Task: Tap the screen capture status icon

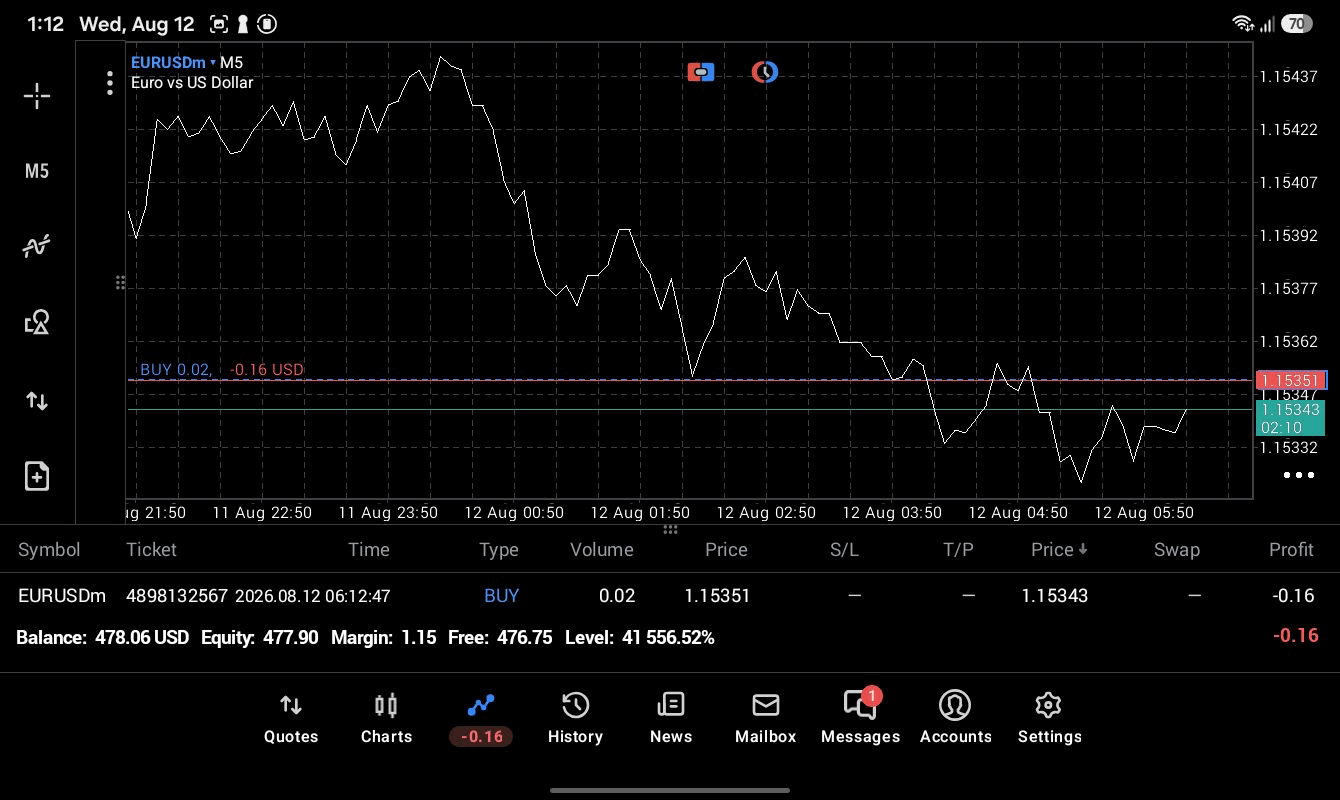Action: tap(219, 24)
